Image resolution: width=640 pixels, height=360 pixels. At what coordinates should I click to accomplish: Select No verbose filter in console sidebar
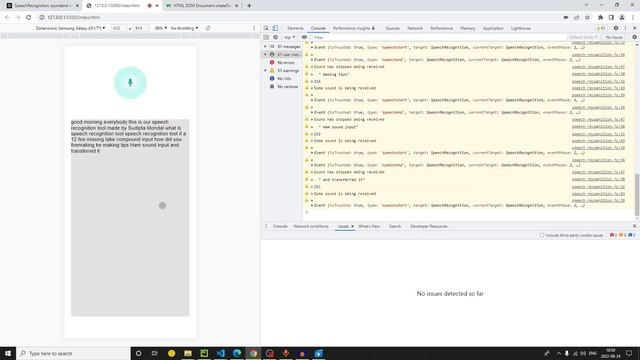click(287, 87)
